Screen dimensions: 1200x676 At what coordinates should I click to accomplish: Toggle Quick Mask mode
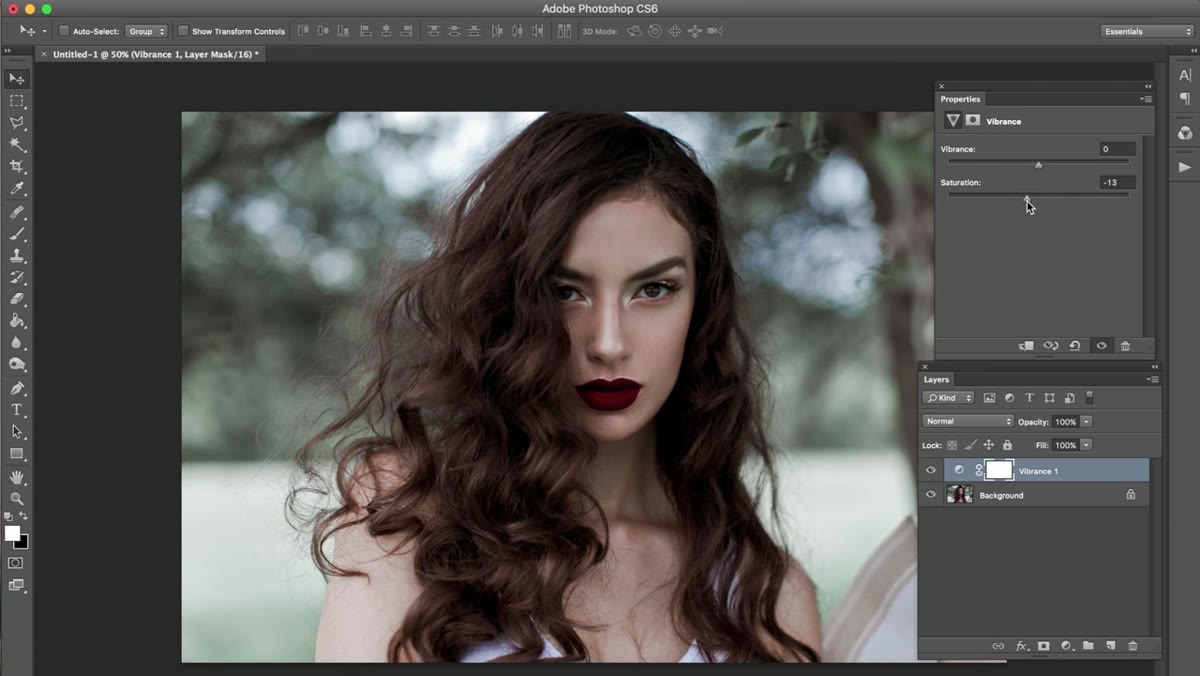point(15,563)
